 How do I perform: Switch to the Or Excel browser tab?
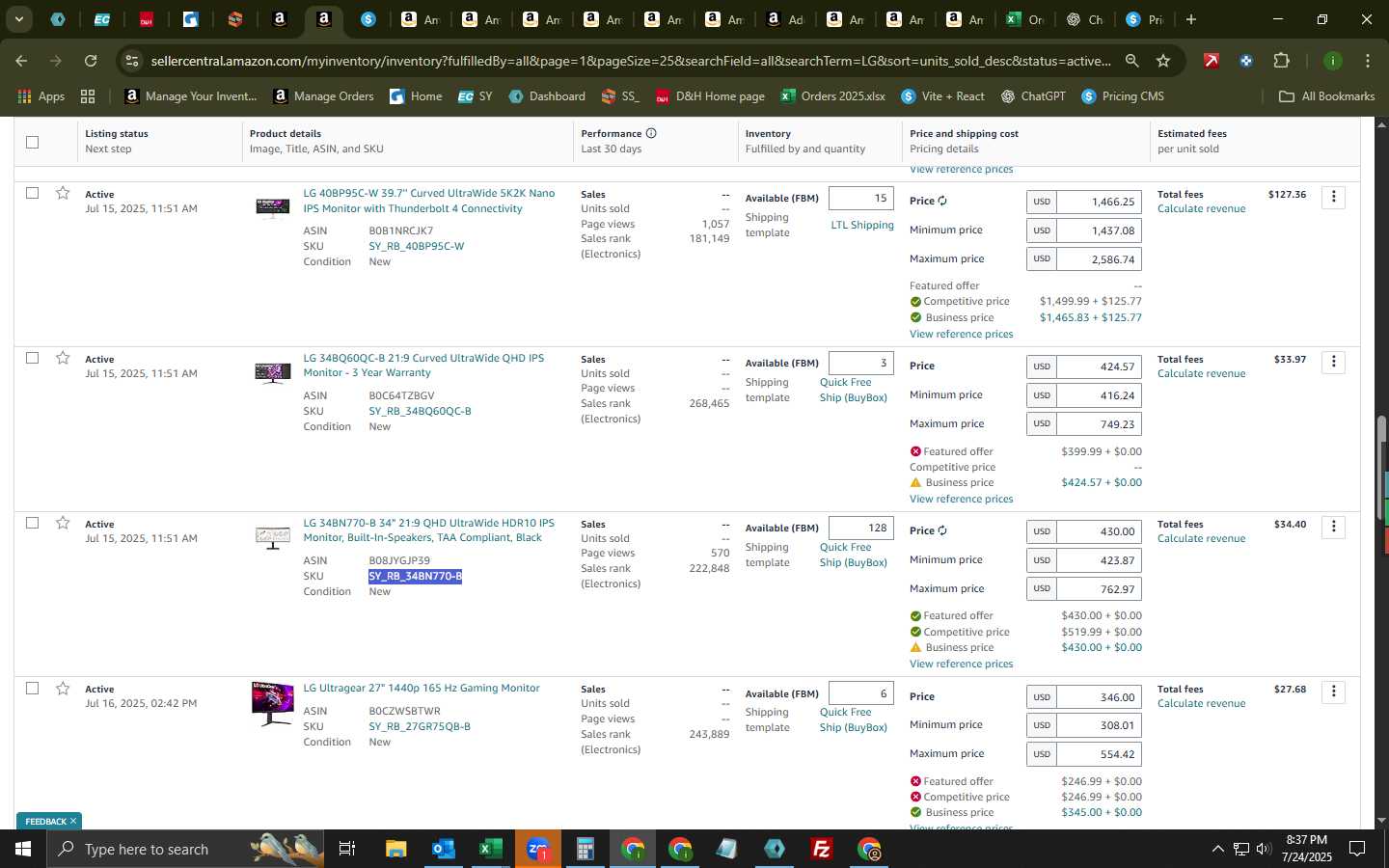point(1024,19)
